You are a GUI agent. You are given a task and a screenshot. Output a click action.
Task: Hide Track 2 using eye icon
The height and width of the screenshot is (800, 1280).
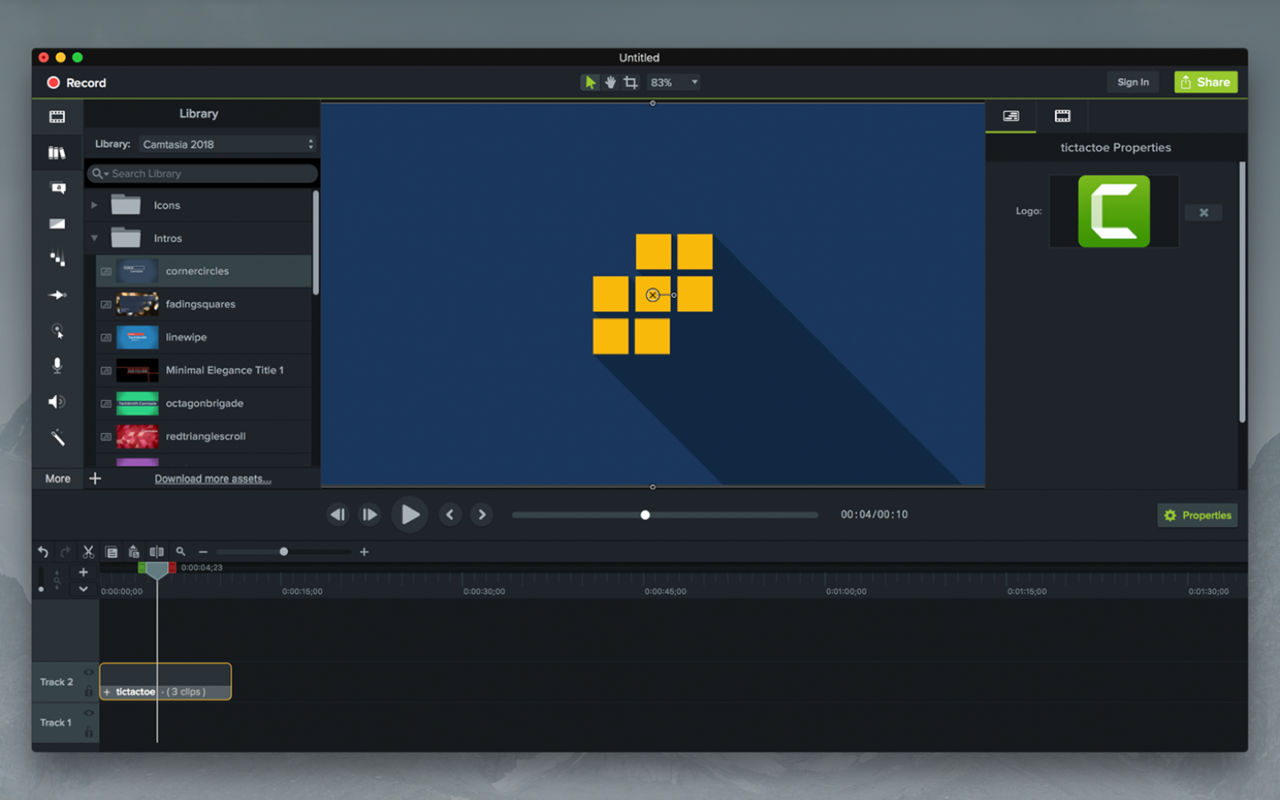click(89, 673)
